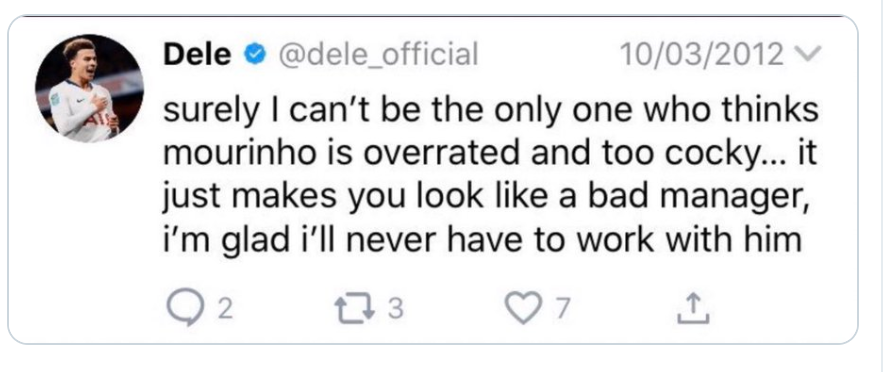Click the reply count number 2
885x372 pixels.
point(225,310)
